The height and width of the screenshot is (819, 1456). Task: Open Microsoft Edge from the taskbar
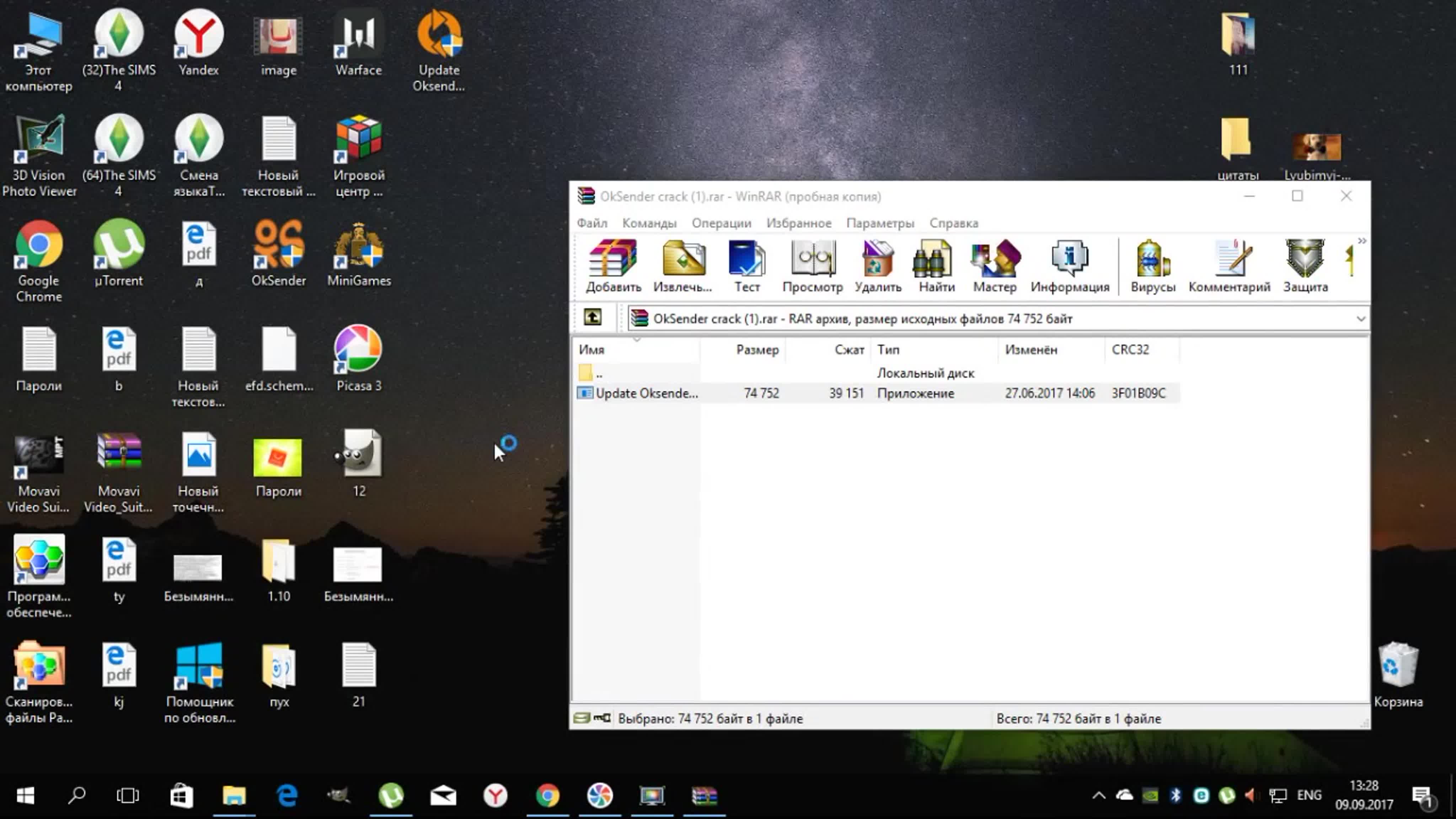pyautogui.click(x=287, y=796)
